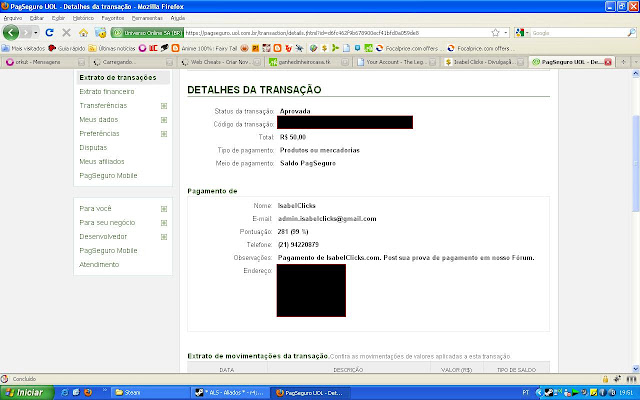The height and width of the screenshot is (400, 640).
Task: Open the upper PagSeguro Mobile link
Action: point(108,176)
